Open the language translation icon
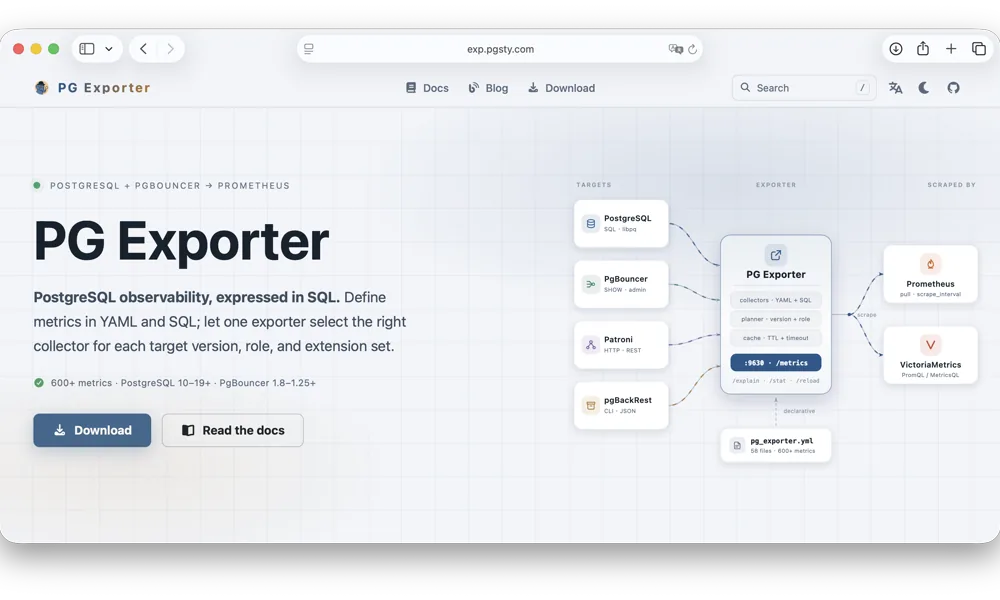The width and height of the screenshot is (1000, 600). (895, 88)
